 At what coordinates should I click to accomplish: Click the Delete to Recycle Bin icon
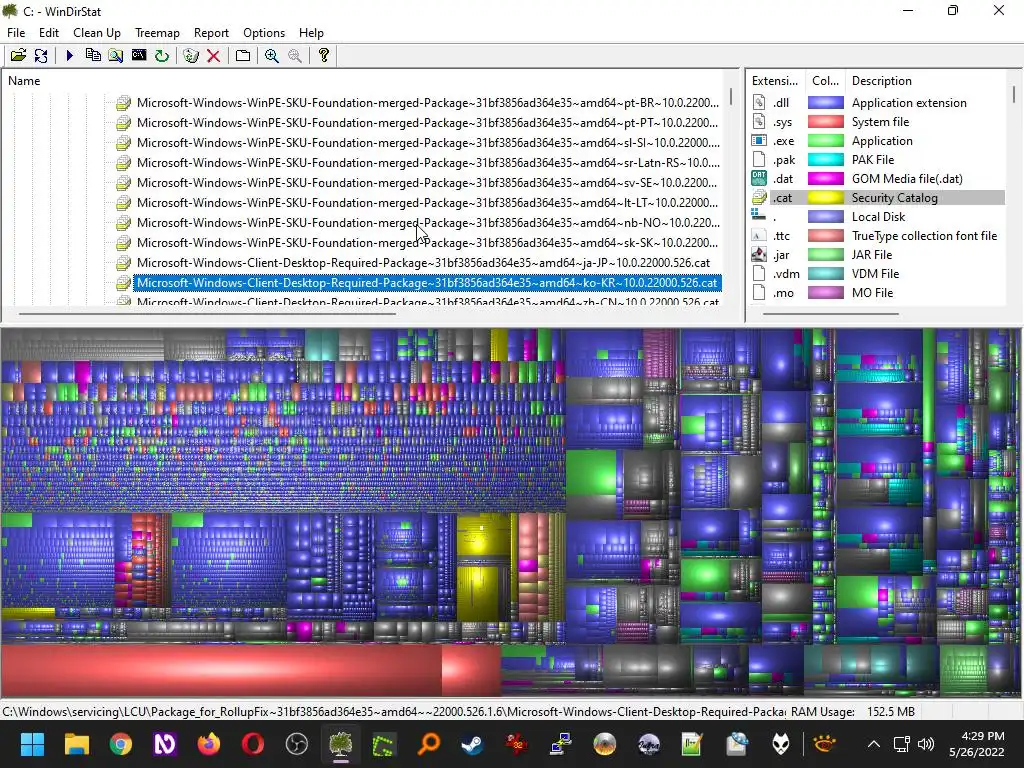tap(191, 56)
